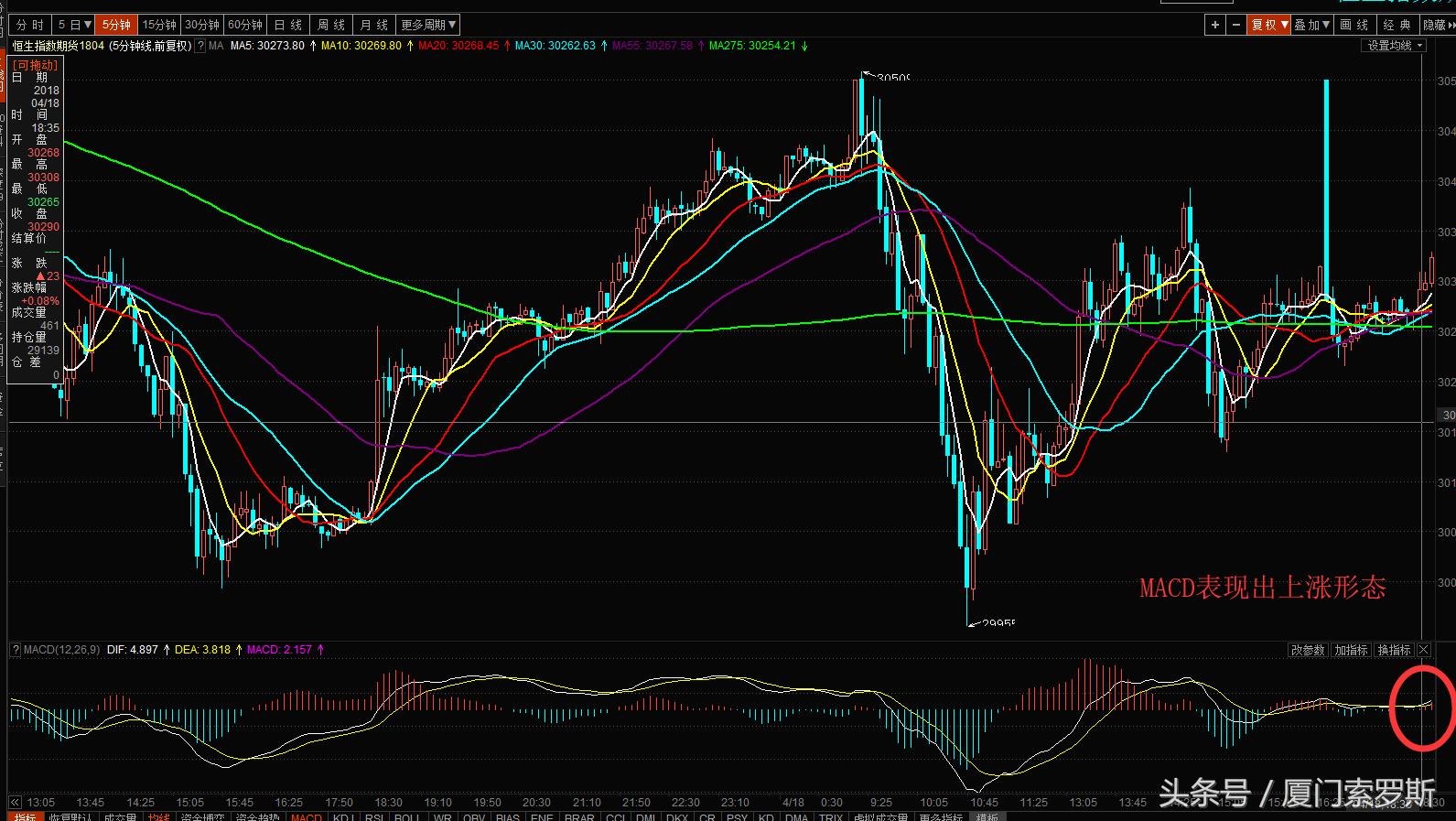This screenshot has height=821, width=1456.
Task: Click the plus zoom-in chart icon
Action: 1214,25
